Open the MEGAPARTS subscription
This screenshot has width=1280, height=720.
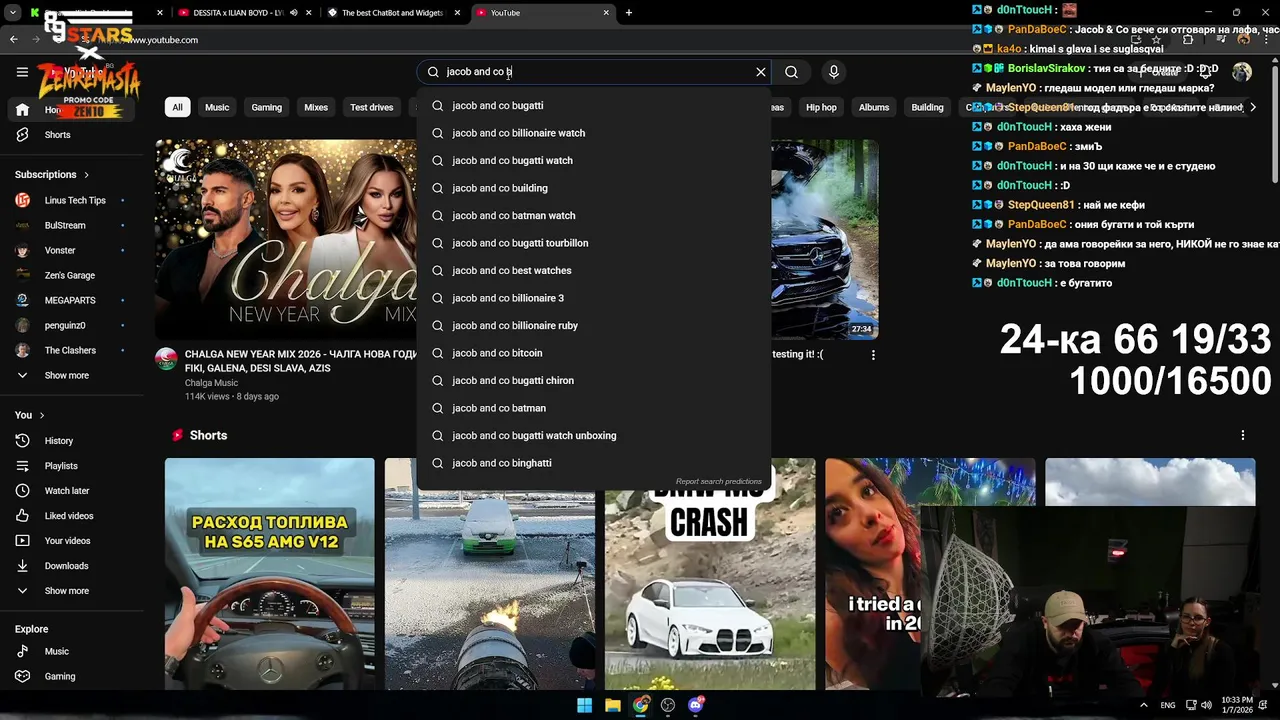(72, 301)
